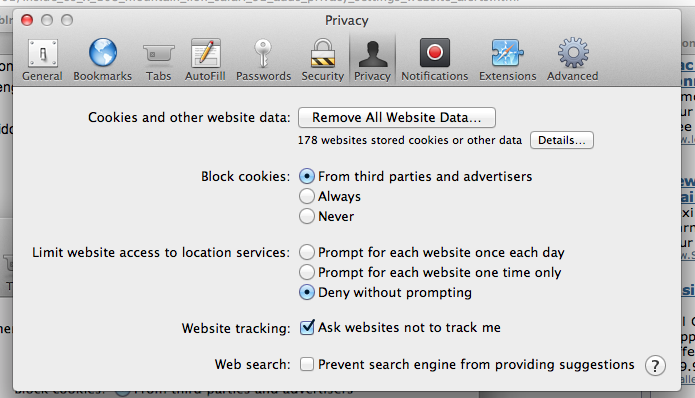Click Remove All Website Data button
The image size is (695, 398).
pos(397,117)
